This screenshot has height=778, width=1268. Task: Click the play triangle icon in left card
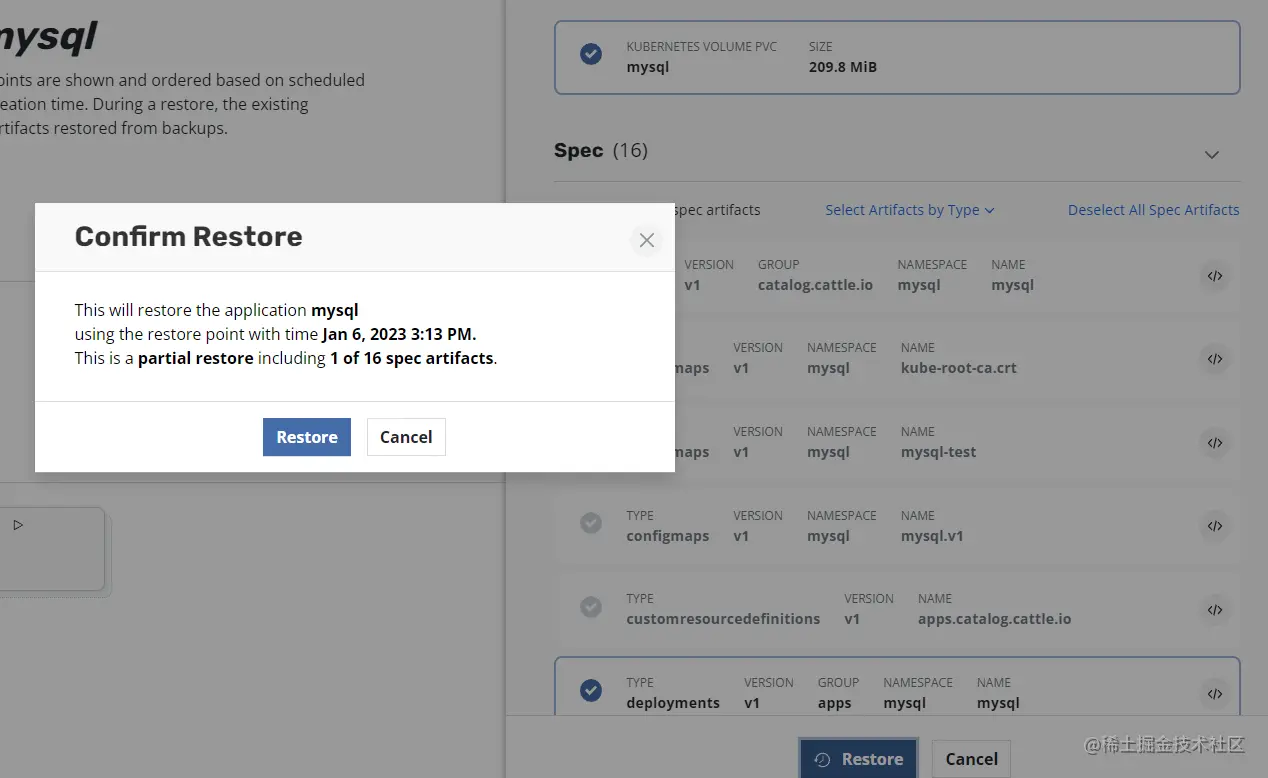click(x=18, y=525)
